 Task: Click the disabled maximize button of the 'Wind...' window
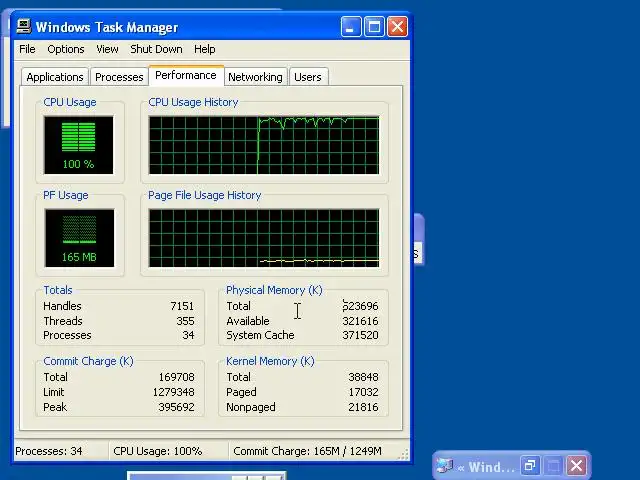[x=553, y=465]
